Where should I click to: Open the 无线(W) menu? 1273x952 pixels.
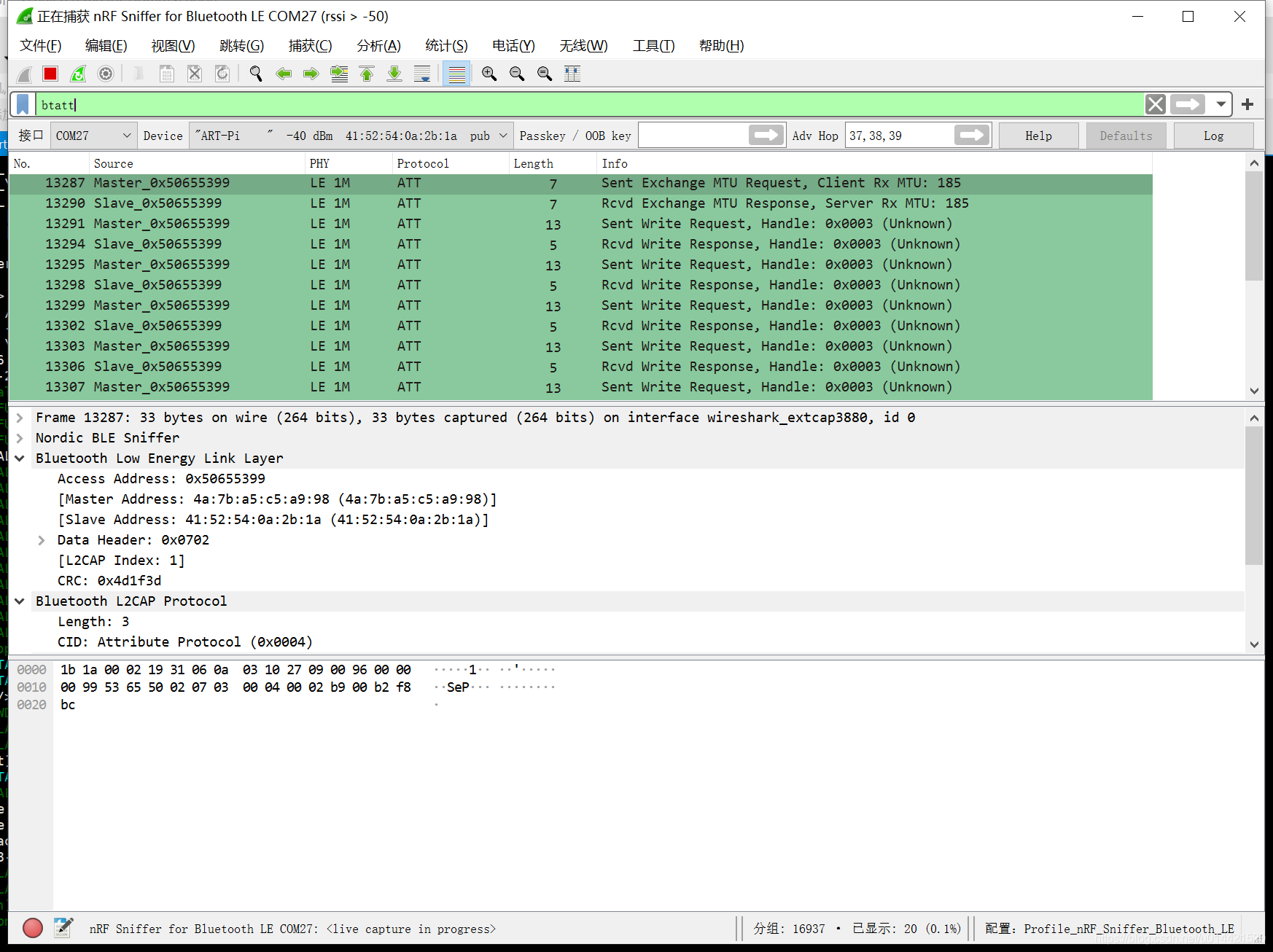tap(584, 46)
